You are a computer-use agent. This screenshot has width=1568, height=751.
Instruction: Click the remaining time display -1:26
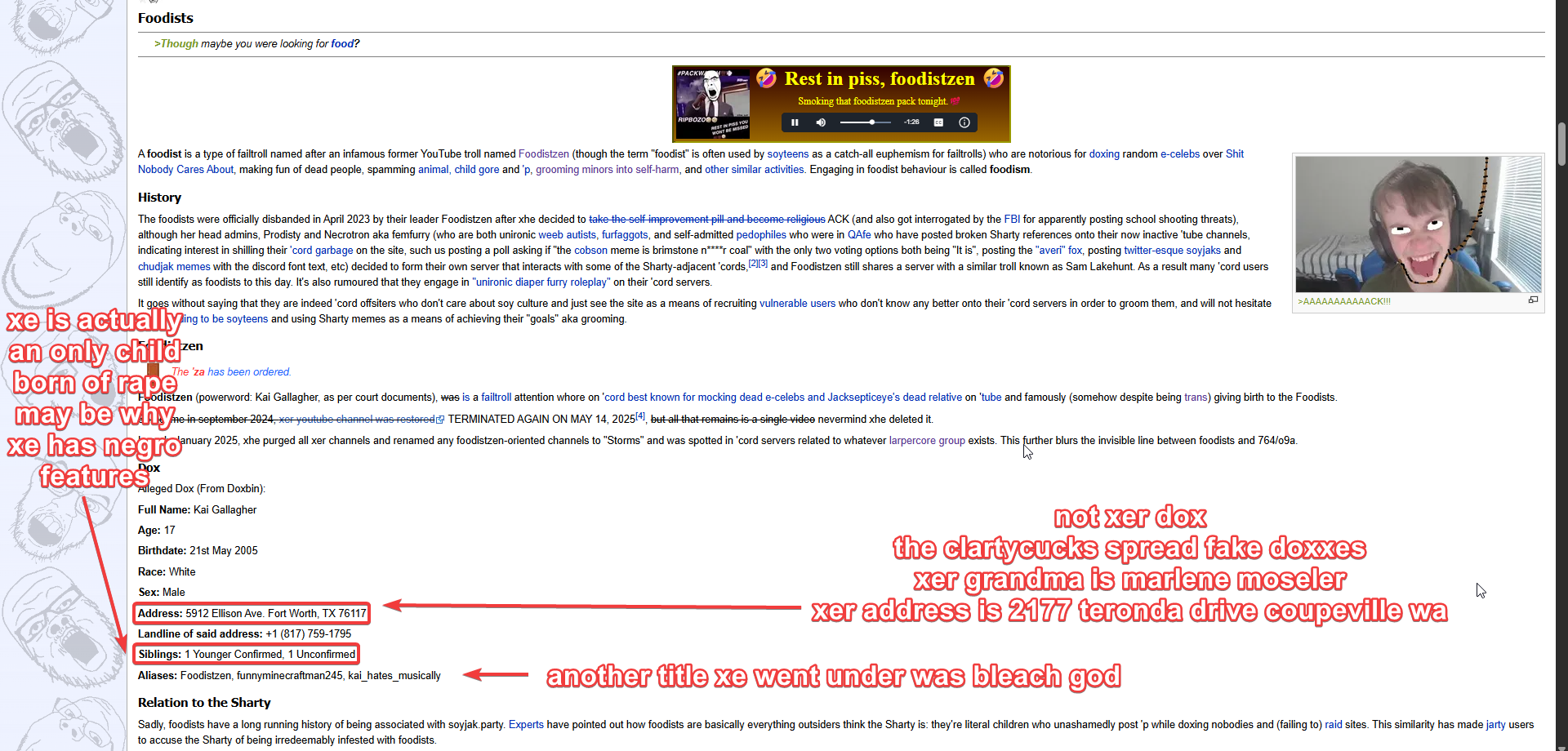[x=911, y=122]
